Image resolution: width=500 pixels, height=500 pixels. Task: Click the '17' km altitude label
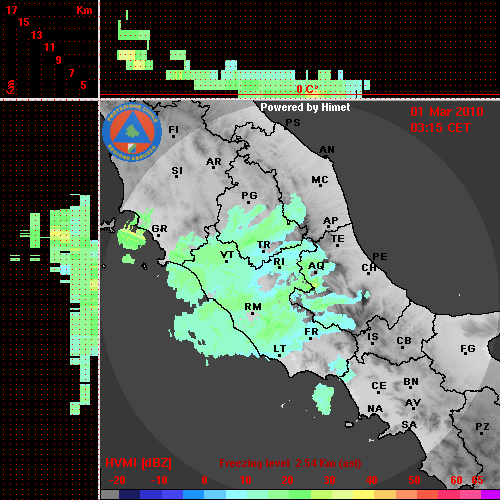(11, 10)
